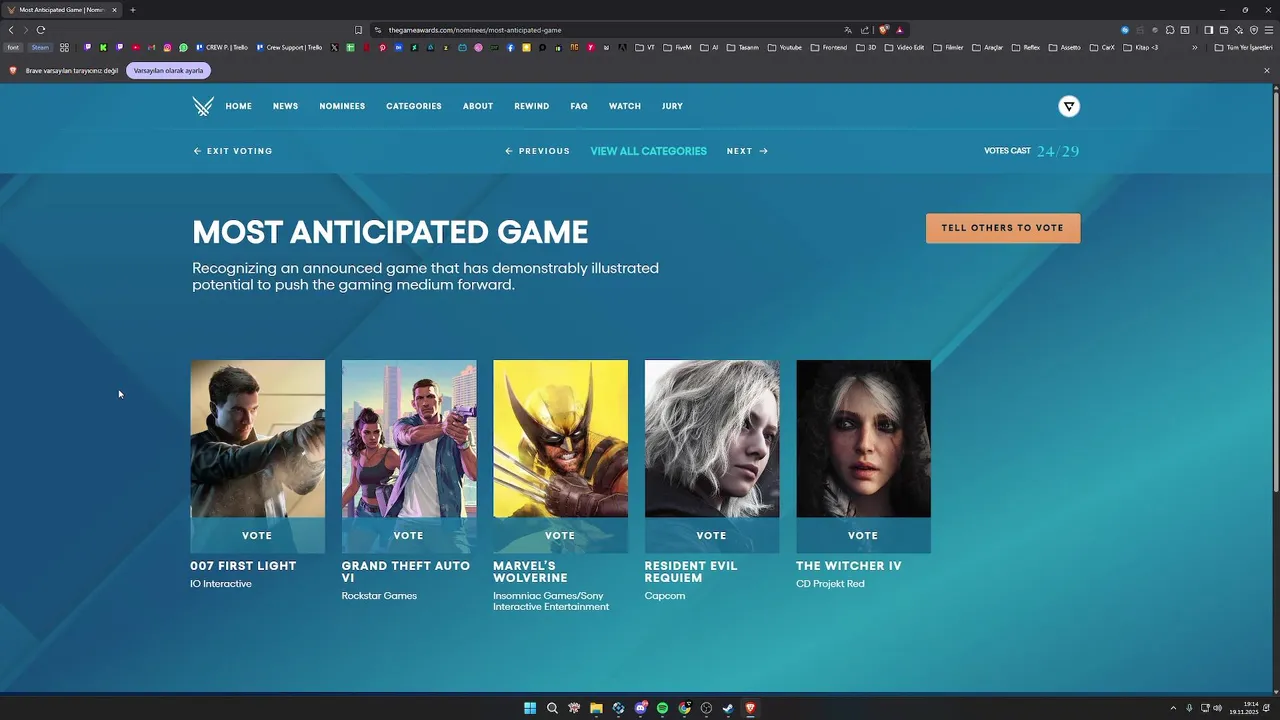The width and height of the screenshot is (1280, 720).
Task: Go to NEXT category
Action: click(x=747, y=151)
